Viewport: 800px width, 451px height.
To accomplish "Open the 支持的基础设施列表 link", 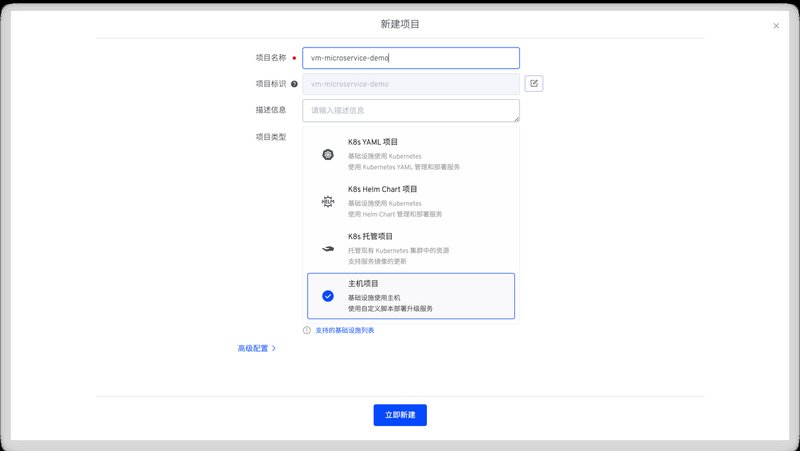I will coord(345,330).
